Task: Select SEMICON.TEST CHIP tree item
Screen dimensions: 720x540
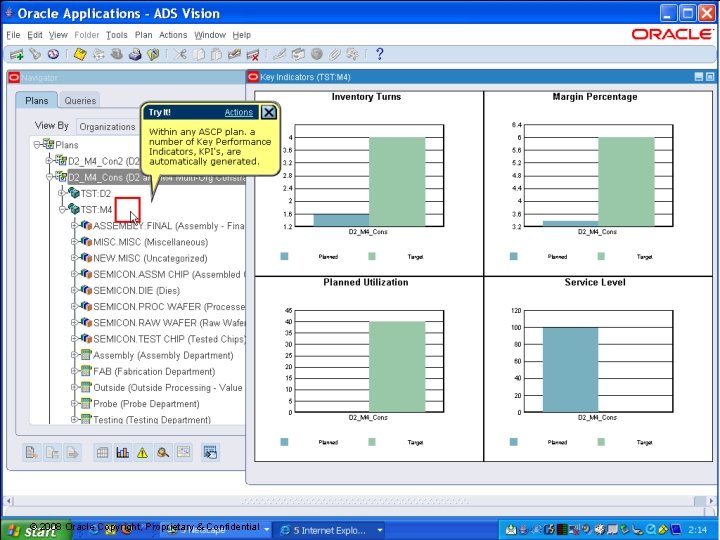Action: tap(169, 339)
